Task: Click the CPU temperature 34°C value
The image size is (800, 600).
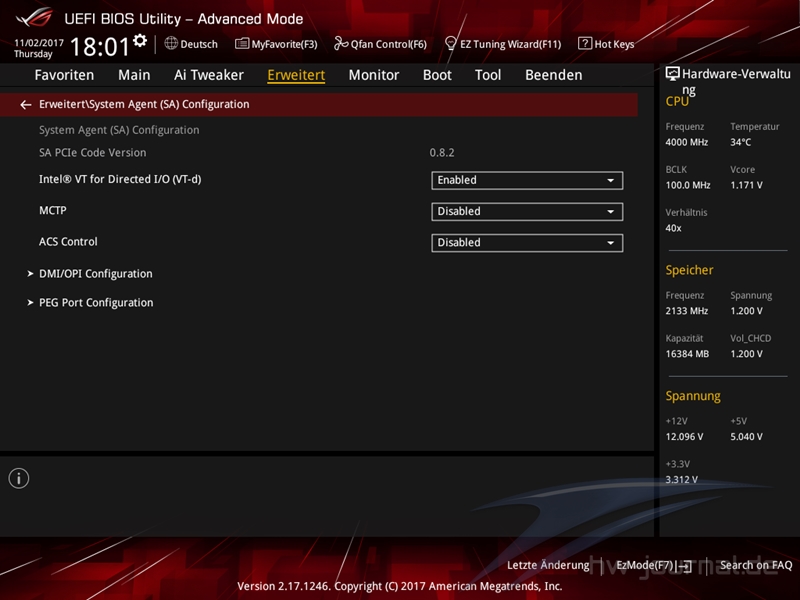Action: (x=740, y=142)
